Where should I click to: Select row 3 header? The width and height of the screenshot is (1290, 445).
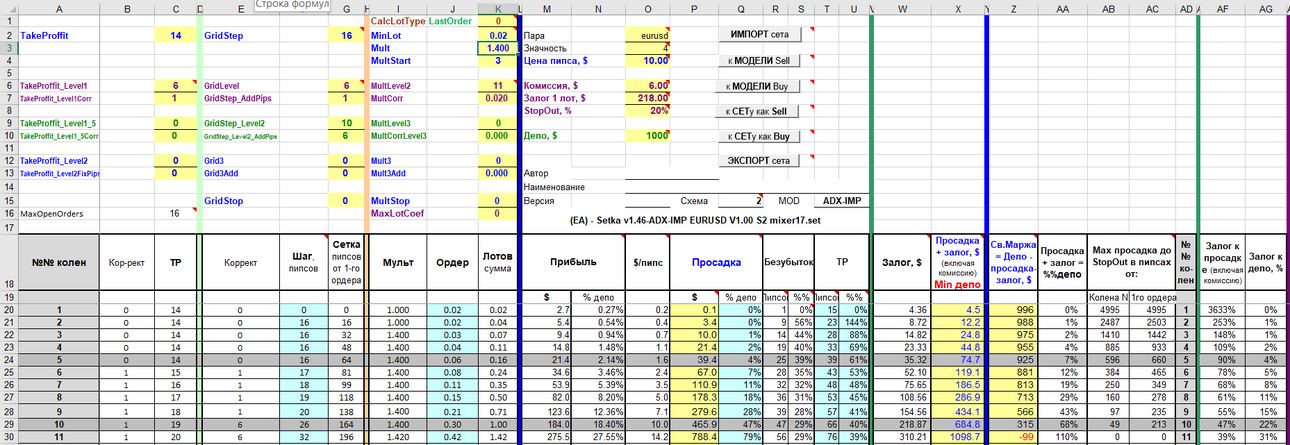point(8,47)
